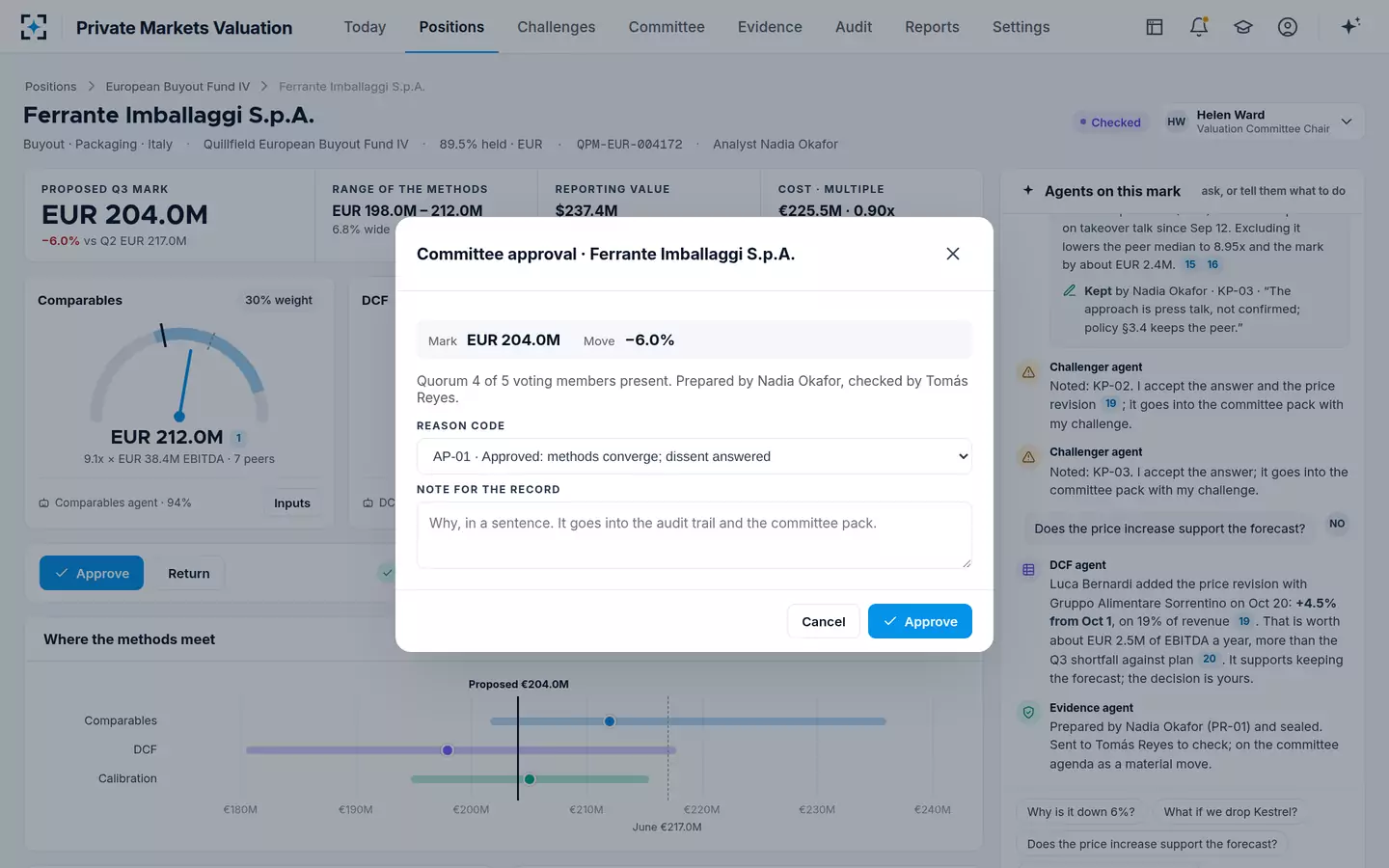This screenshot has height=868, width=1389.
Task: Open the Settings tab
Action: point(1021,27)
